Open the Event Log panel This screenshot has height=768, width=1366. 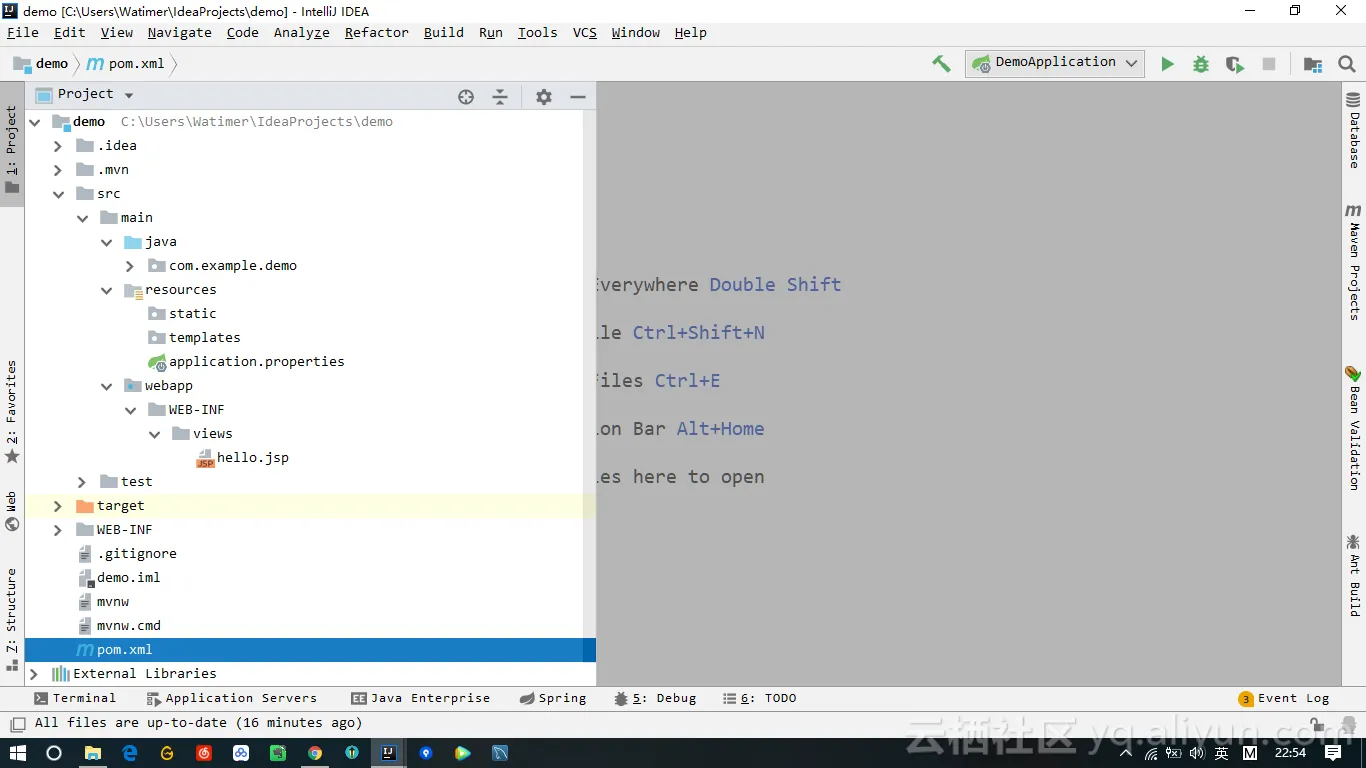pos(1284,698)
